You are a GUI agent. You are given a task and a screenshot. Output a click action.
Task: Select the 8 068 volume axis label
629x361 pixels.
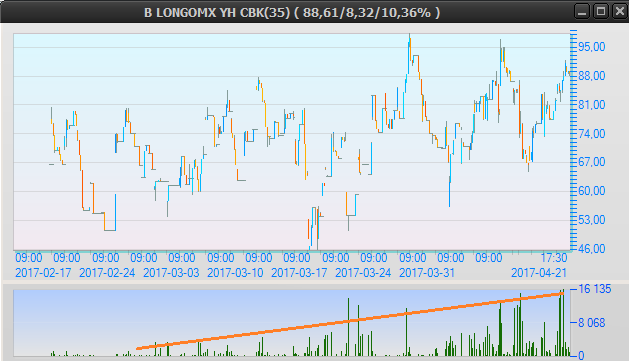(x=592, y=322)
